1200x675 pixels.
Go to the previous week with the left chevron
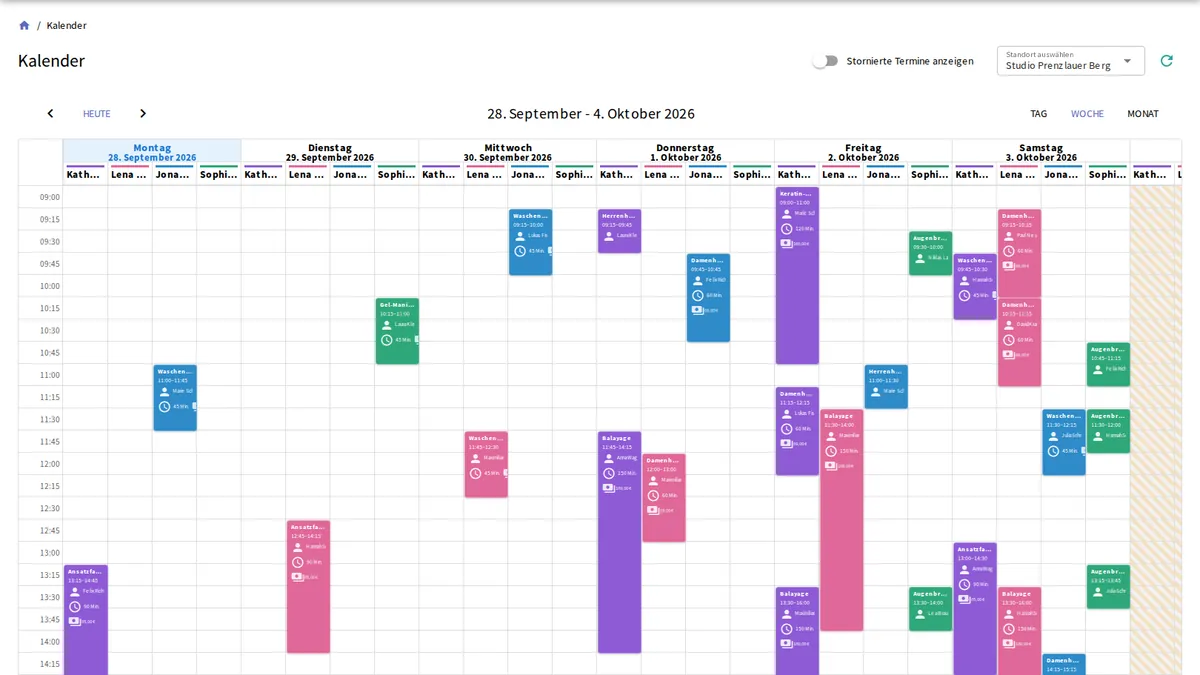50,114
